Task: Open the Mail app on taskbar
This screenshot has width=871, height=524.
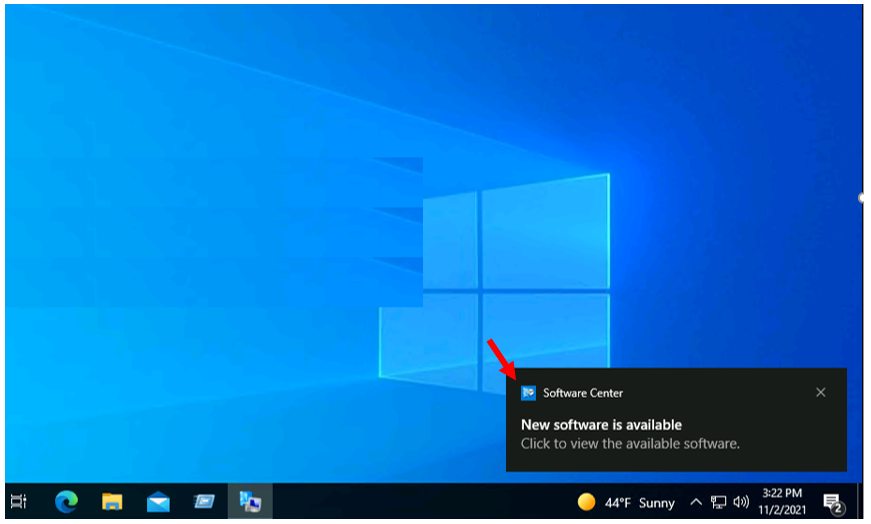Action: point(158,501)
